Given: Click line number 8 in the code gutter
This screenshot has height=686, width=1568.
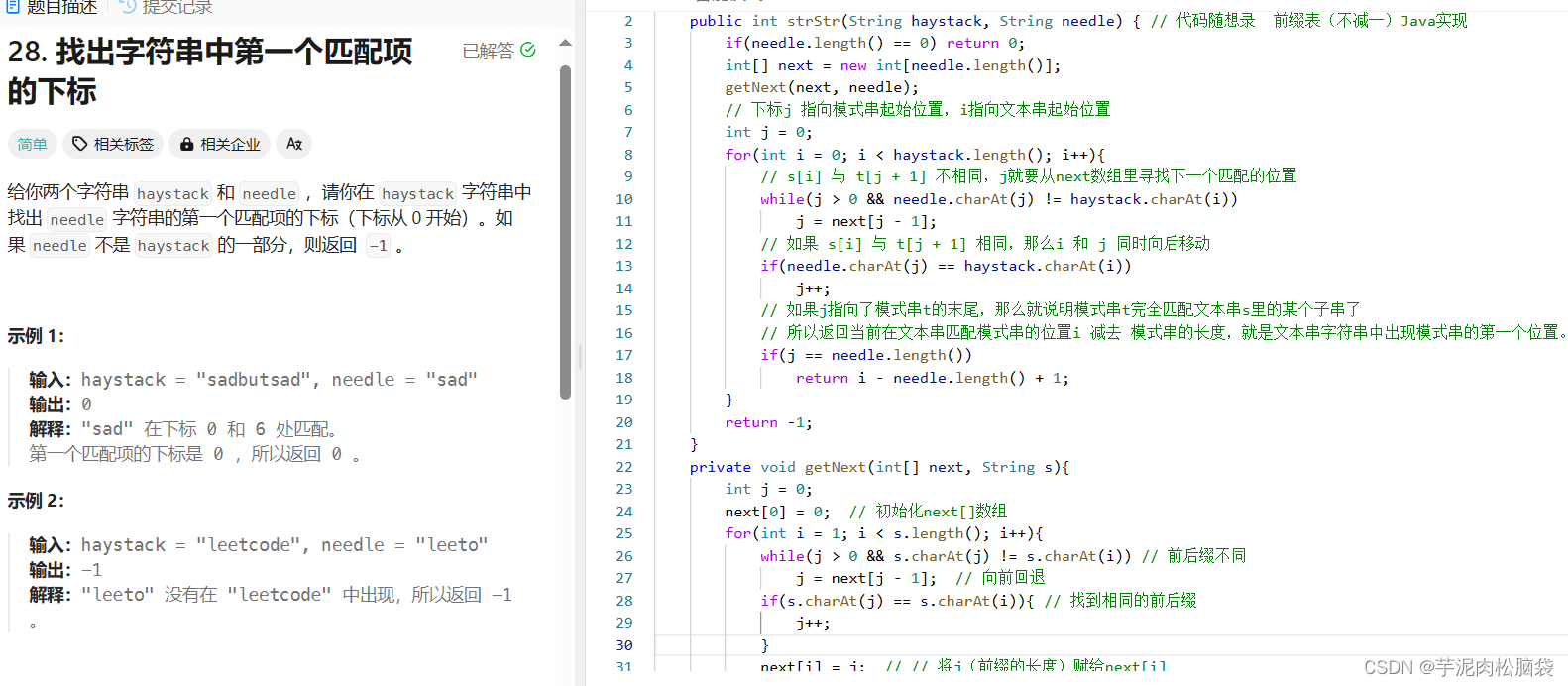Looking at the screenshot, I should point(628,155).
